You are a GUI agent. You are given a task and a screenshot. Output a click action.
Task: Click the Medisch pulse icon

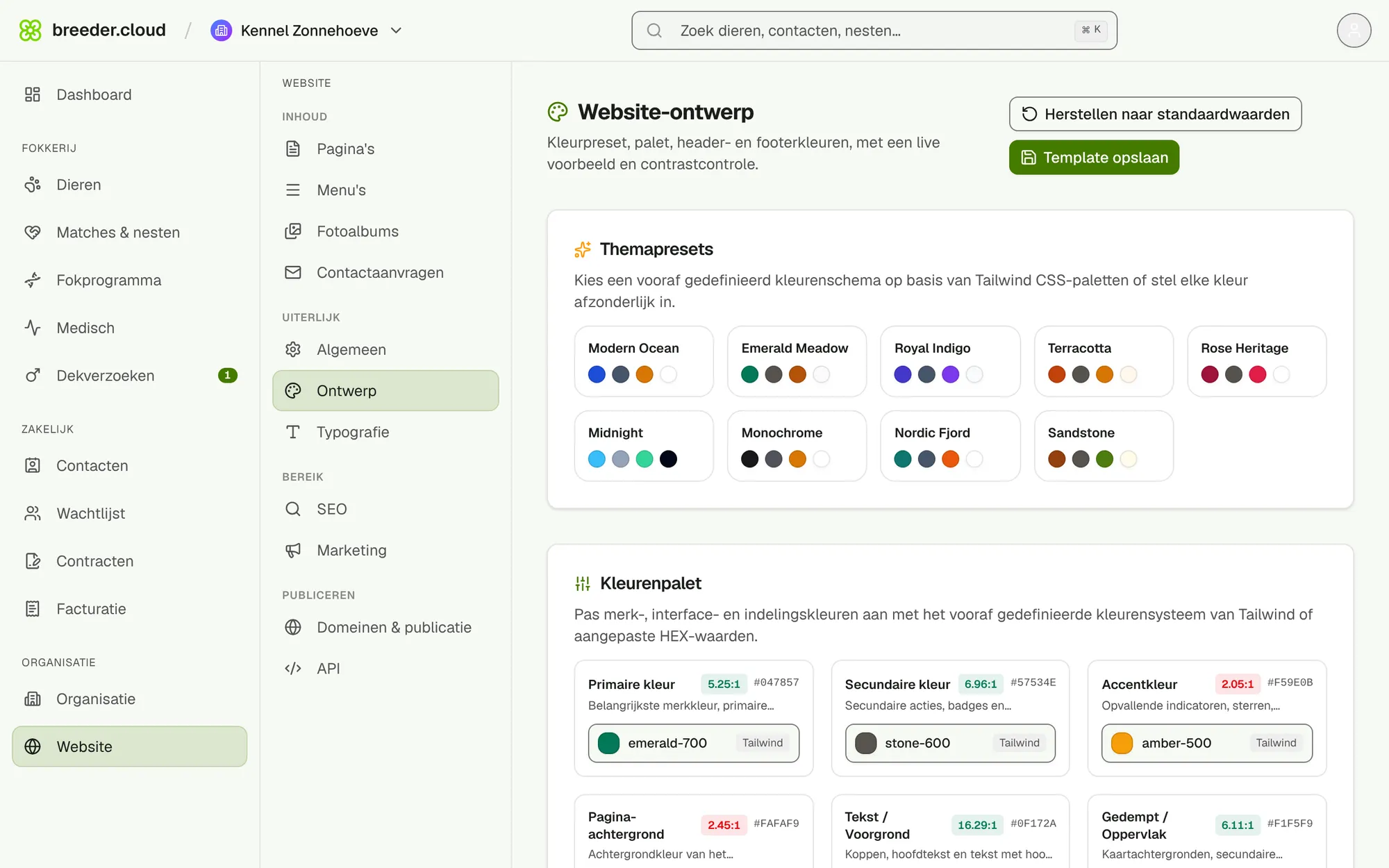tap(33, 328)
